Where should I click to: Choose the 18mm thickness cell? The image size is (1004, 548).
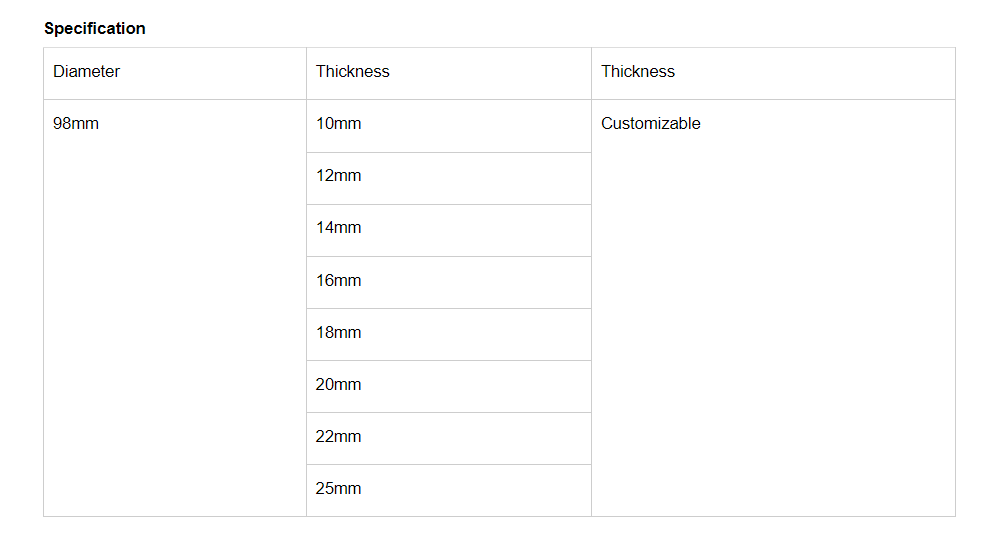point(339,333)
